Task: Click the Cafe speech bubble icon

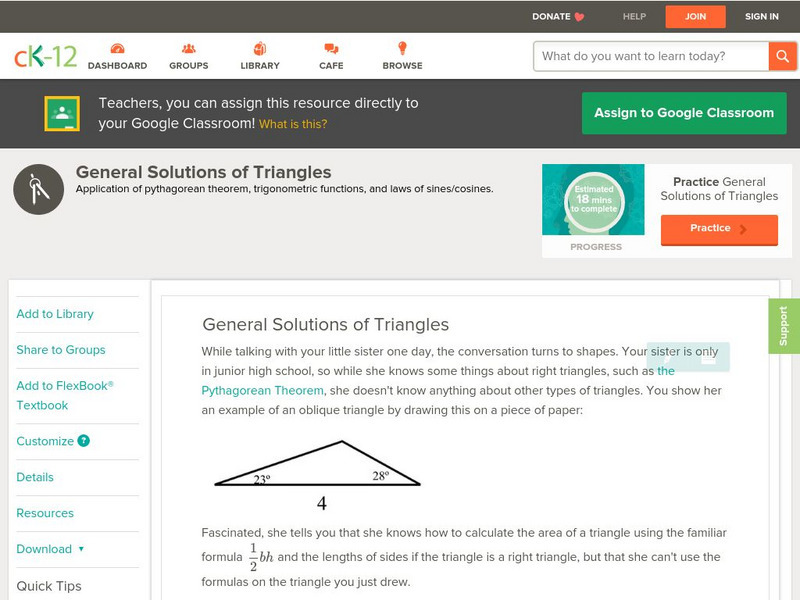Action: coord(330,47)
